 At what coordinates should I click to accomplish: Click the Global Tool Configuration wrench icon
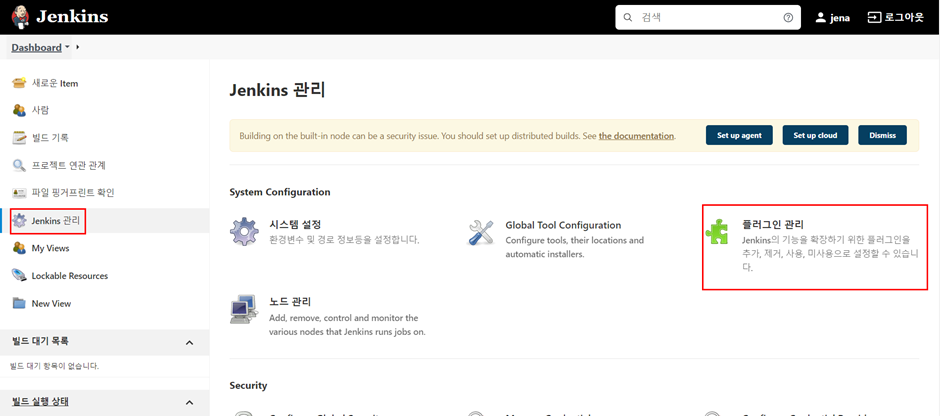[x=481, y=233]
